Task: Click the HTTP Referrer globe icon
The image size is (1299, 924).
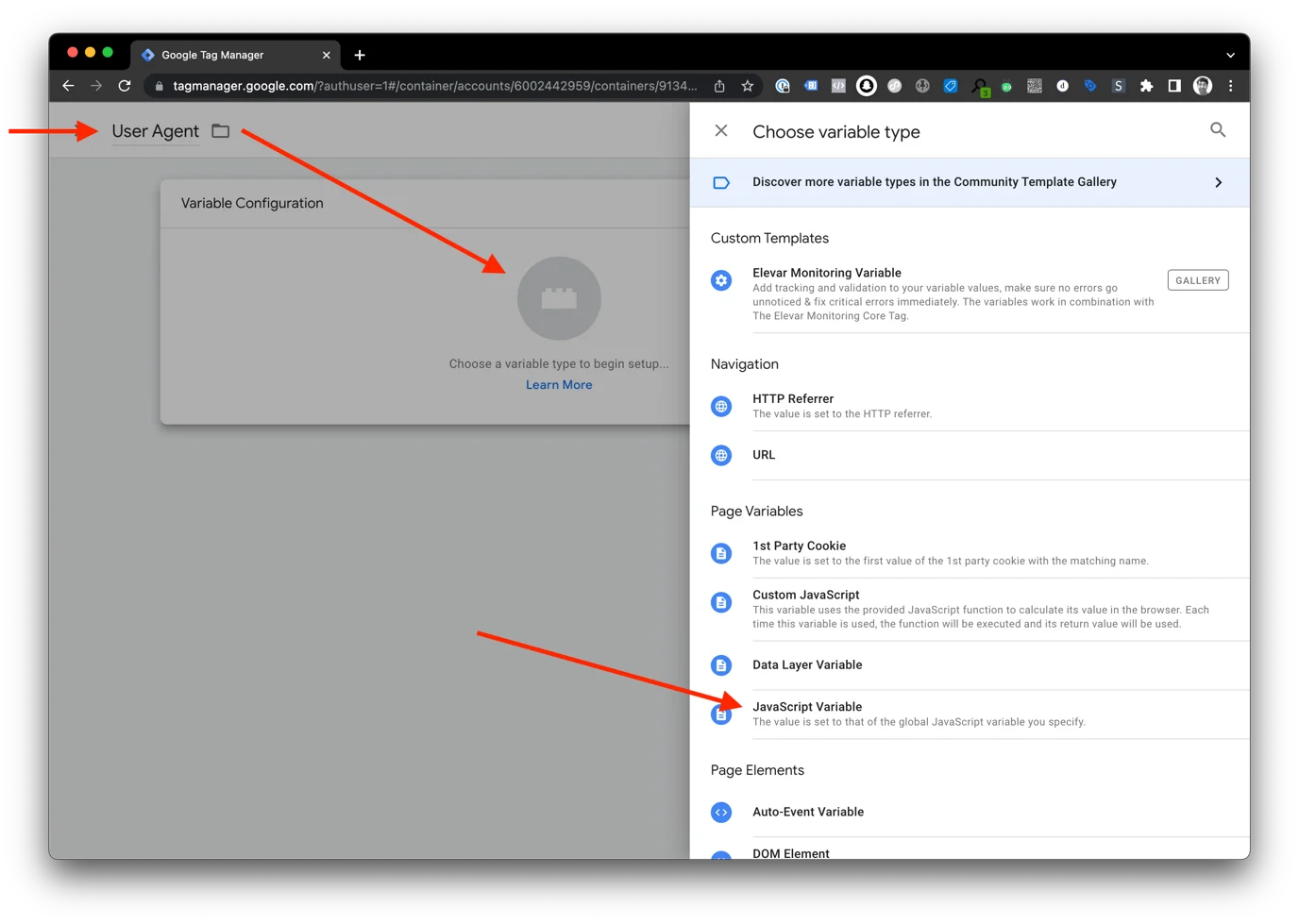Action: tap(721, 407)
